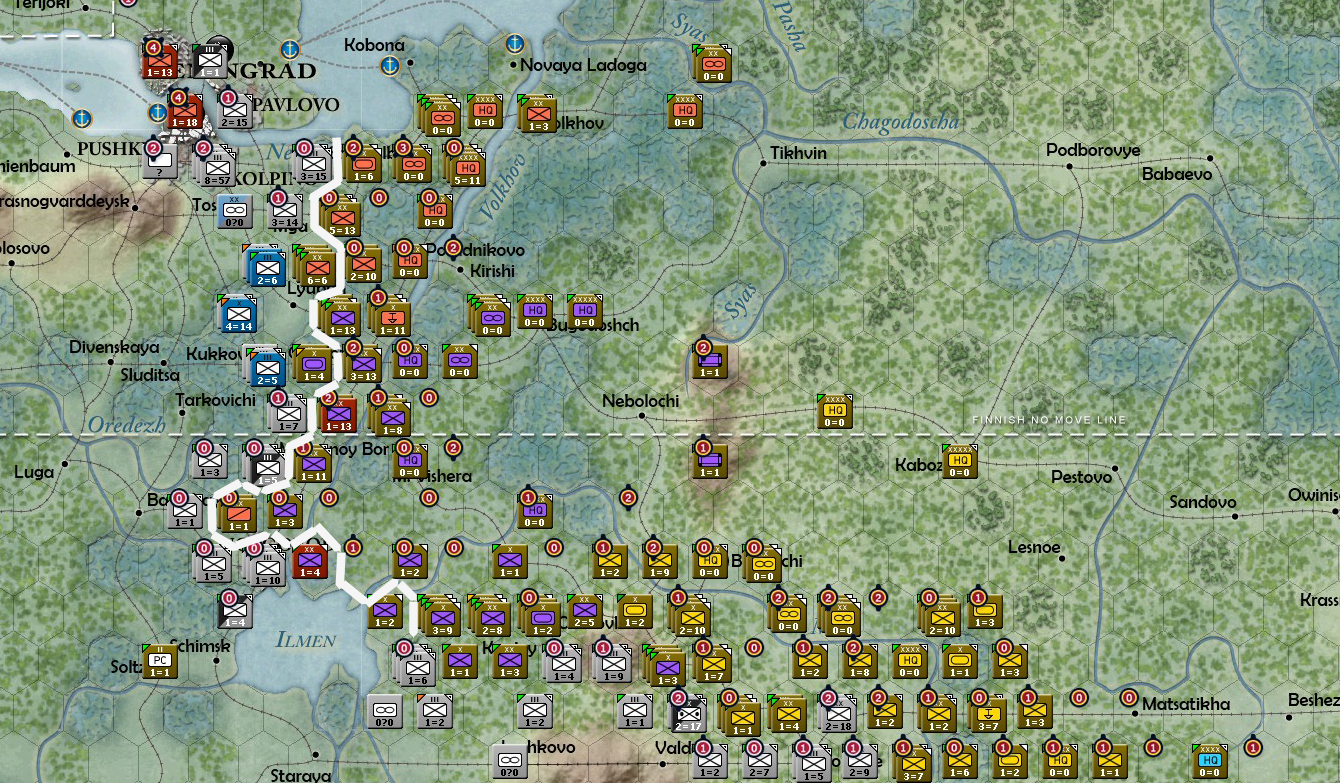This screenshot has width=1340, height=783.
Task: Select the Babaevo town label
Action: click(1177, 174)
